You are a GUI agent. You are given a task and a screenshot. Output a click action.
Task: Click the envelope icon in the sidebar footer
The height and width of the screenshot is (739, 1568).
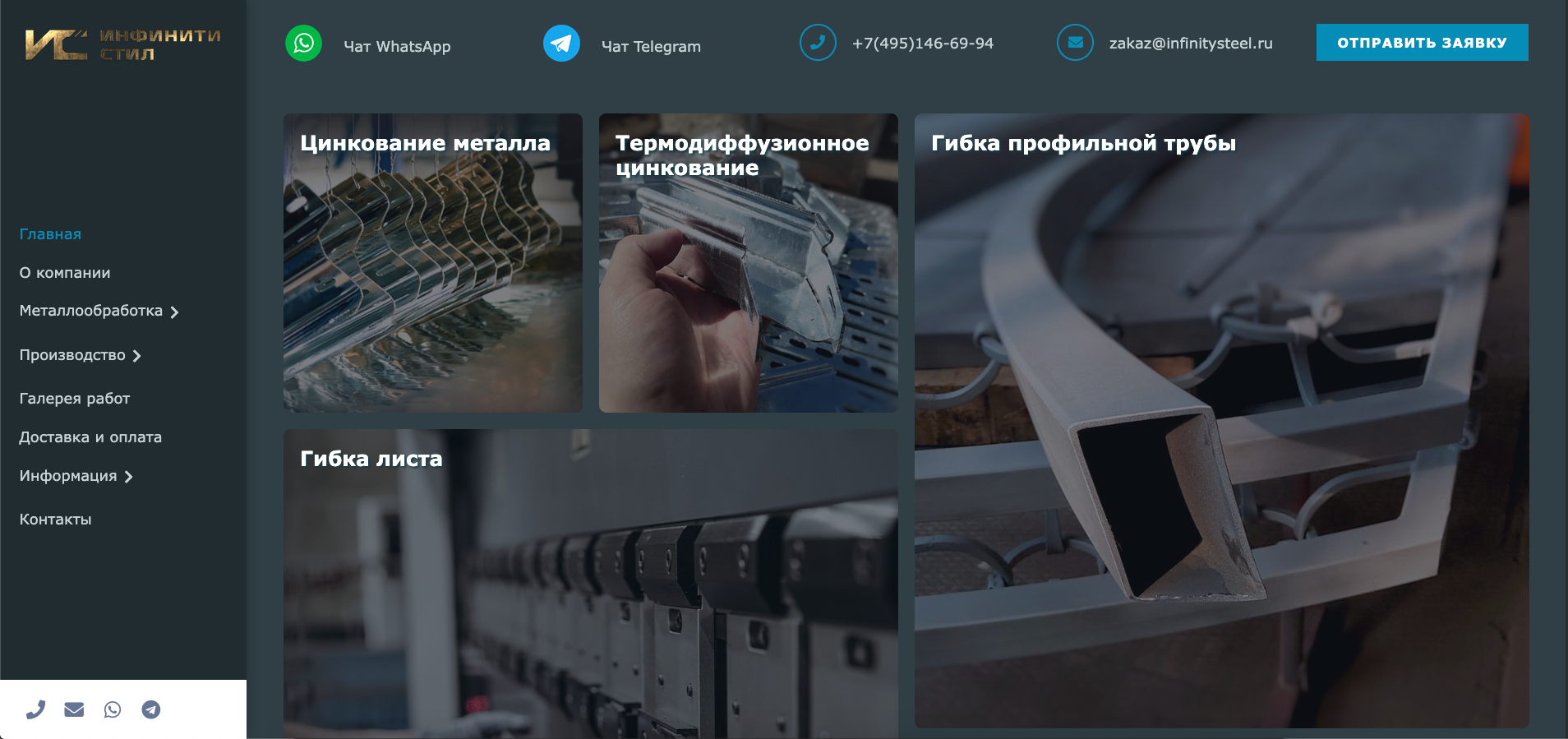74,709
